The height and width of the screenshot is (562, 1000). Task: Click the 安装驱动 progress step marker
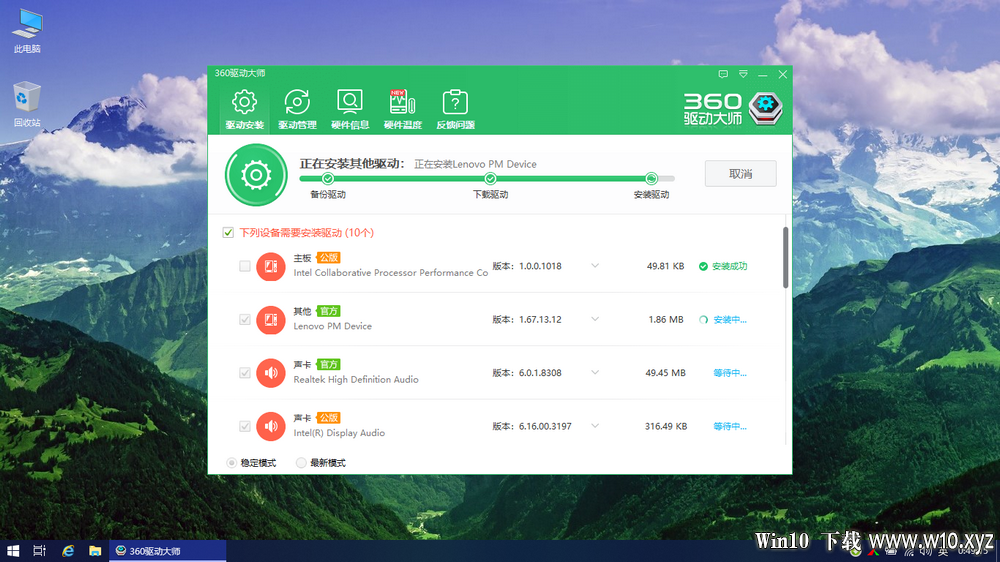pos(651,179)
